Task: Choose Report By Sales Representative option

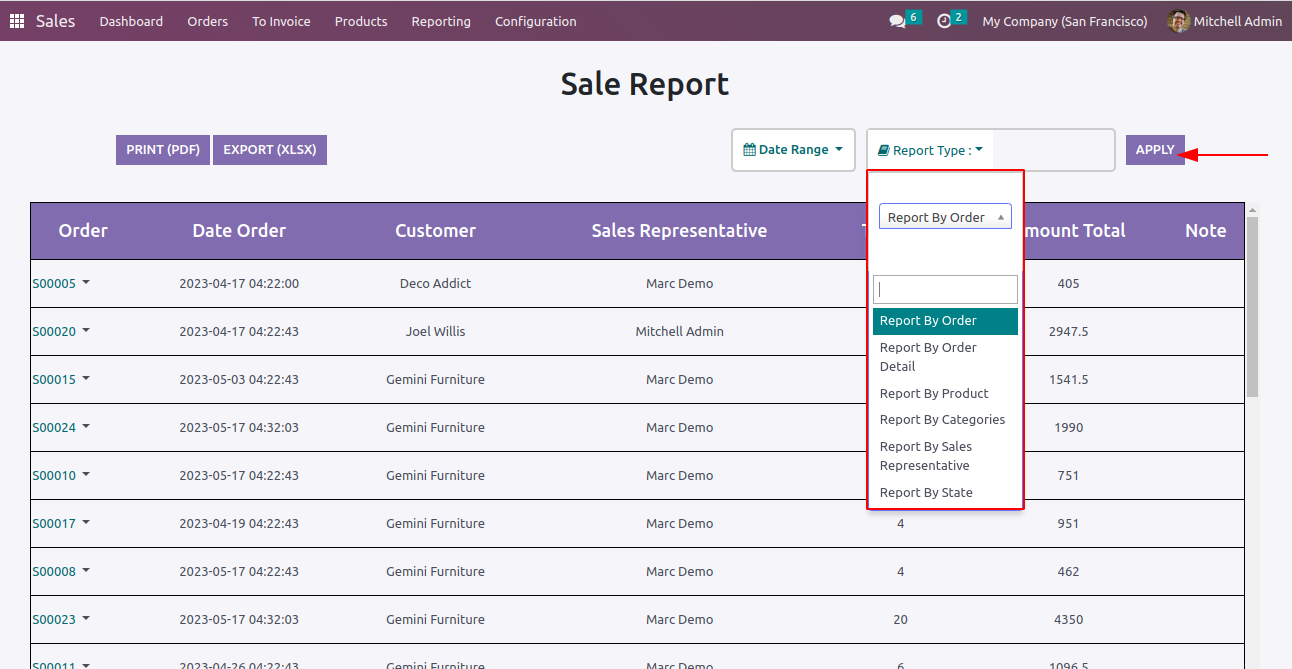Action: (x=926, y=456)
